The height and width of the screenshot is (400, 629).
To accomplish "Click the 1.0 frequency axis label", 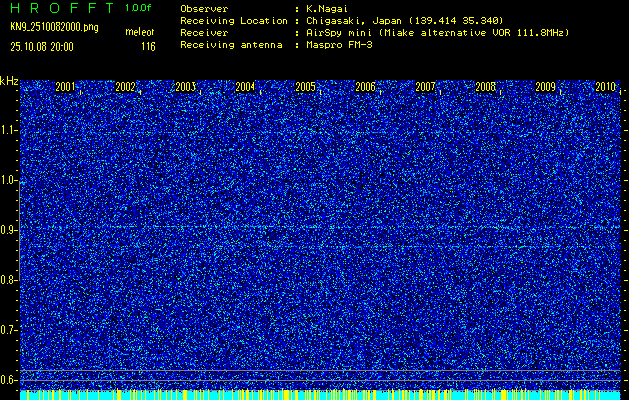I will click(x=9, y=180).
